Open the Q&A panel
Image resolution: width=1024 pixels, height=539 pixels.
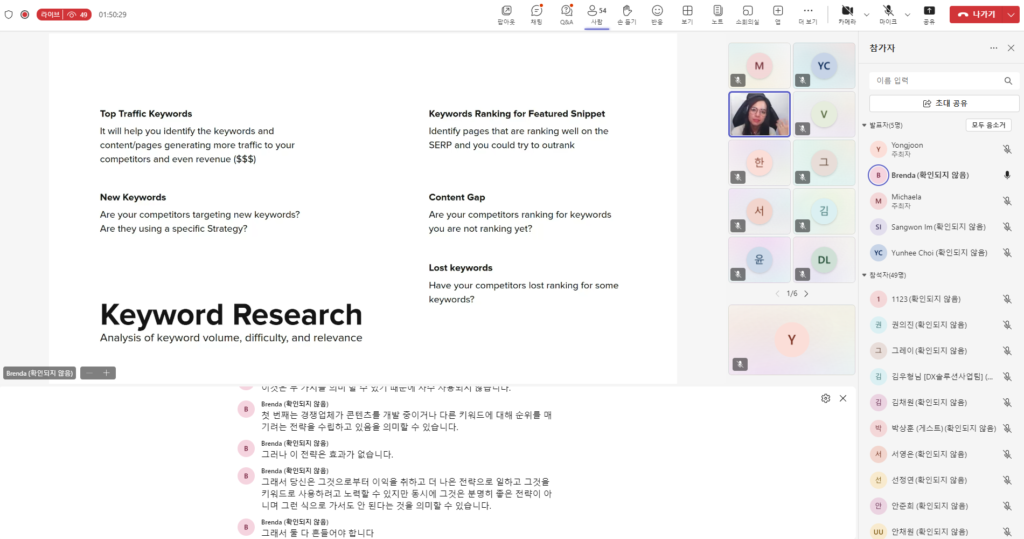point(566,14)
